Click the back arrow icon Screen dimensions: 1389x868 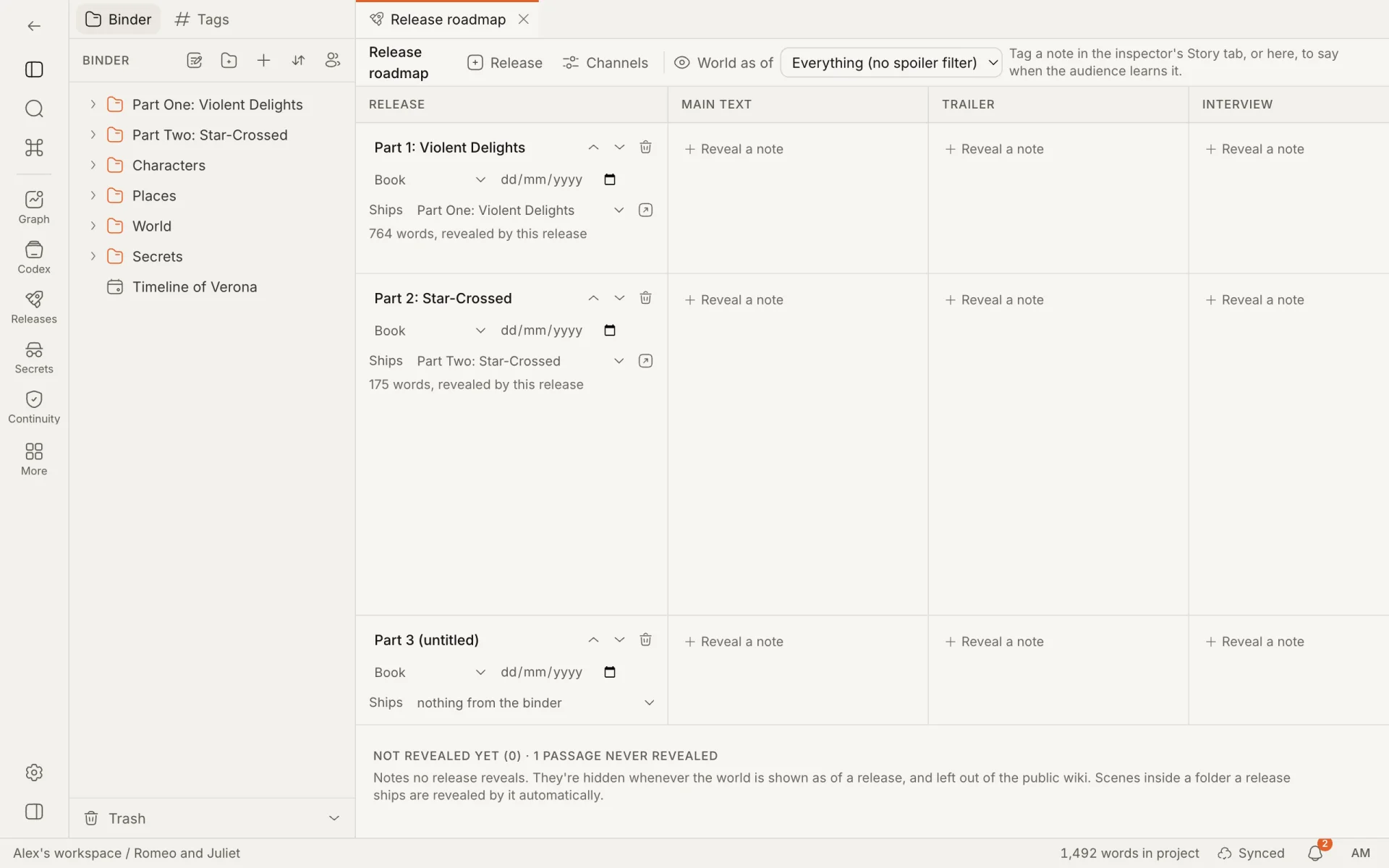(x=34, y=26)
